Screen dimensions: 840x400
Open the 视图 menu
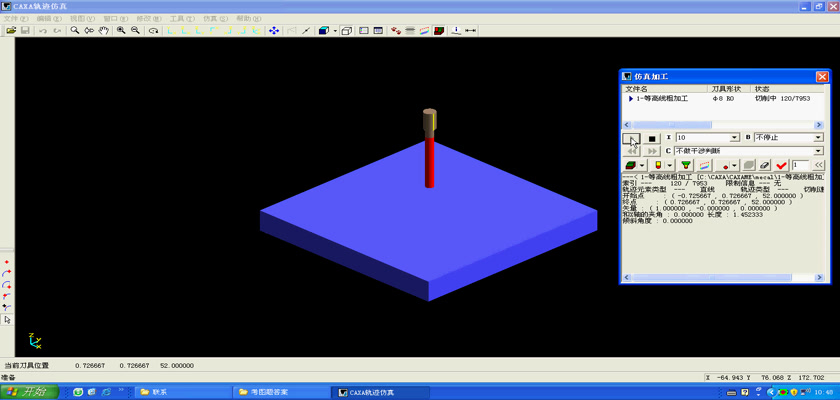click(x=82, y=18)
